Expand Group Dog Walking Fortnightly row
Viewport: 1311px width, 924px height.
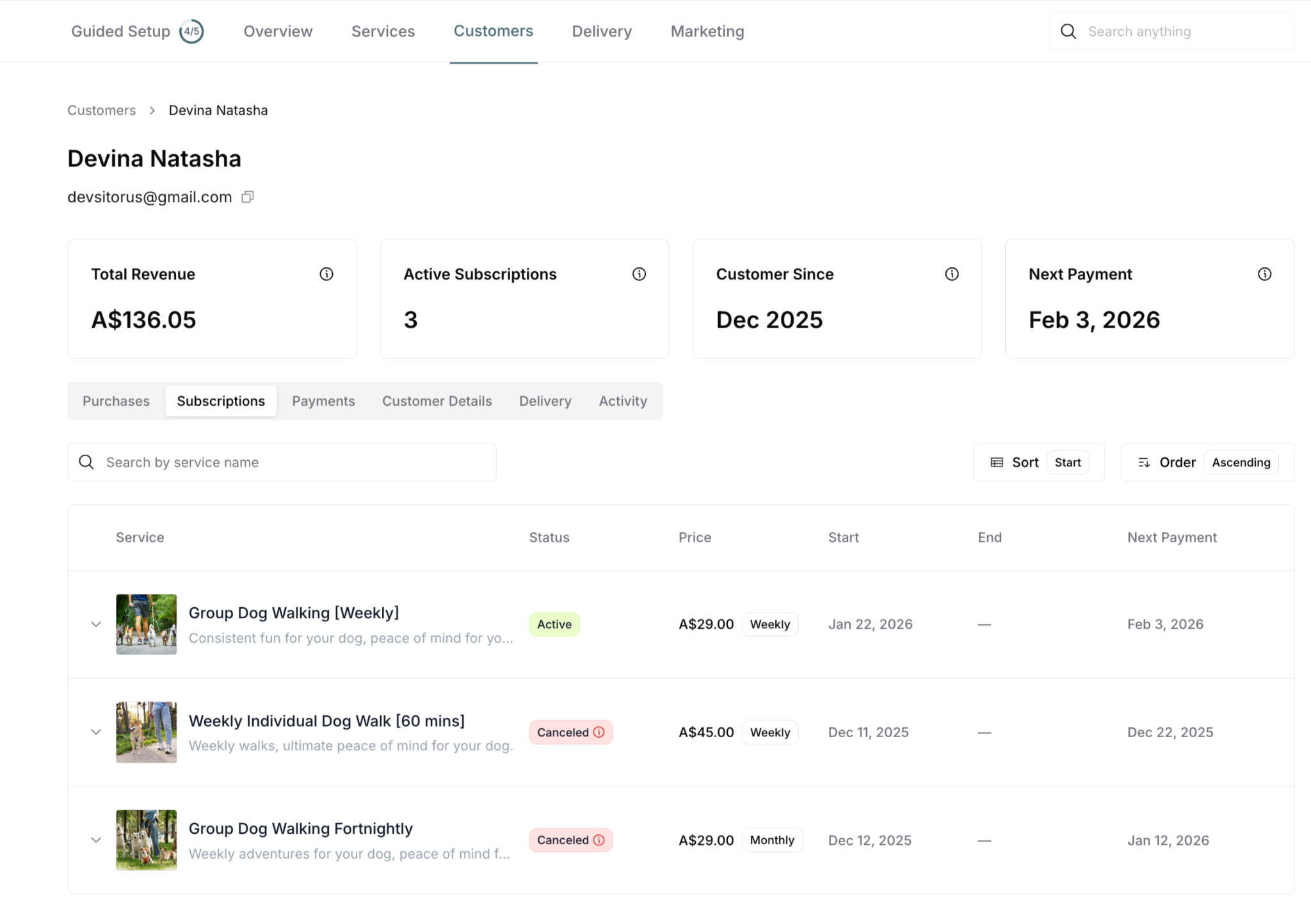(x=96, y=840)
